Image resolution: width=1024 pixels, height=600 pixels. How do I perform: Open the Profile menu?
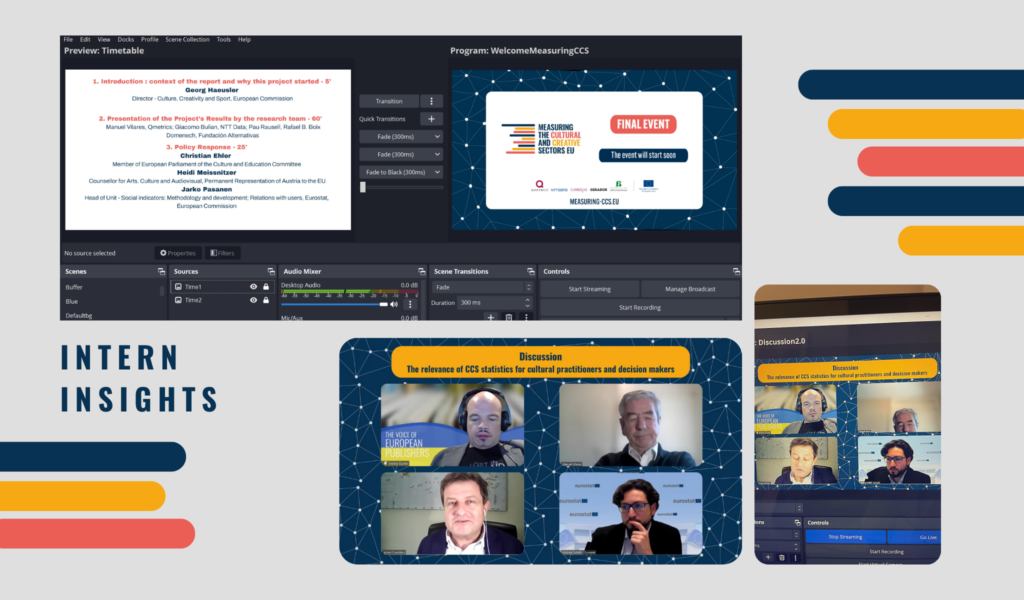click(150, 40)
